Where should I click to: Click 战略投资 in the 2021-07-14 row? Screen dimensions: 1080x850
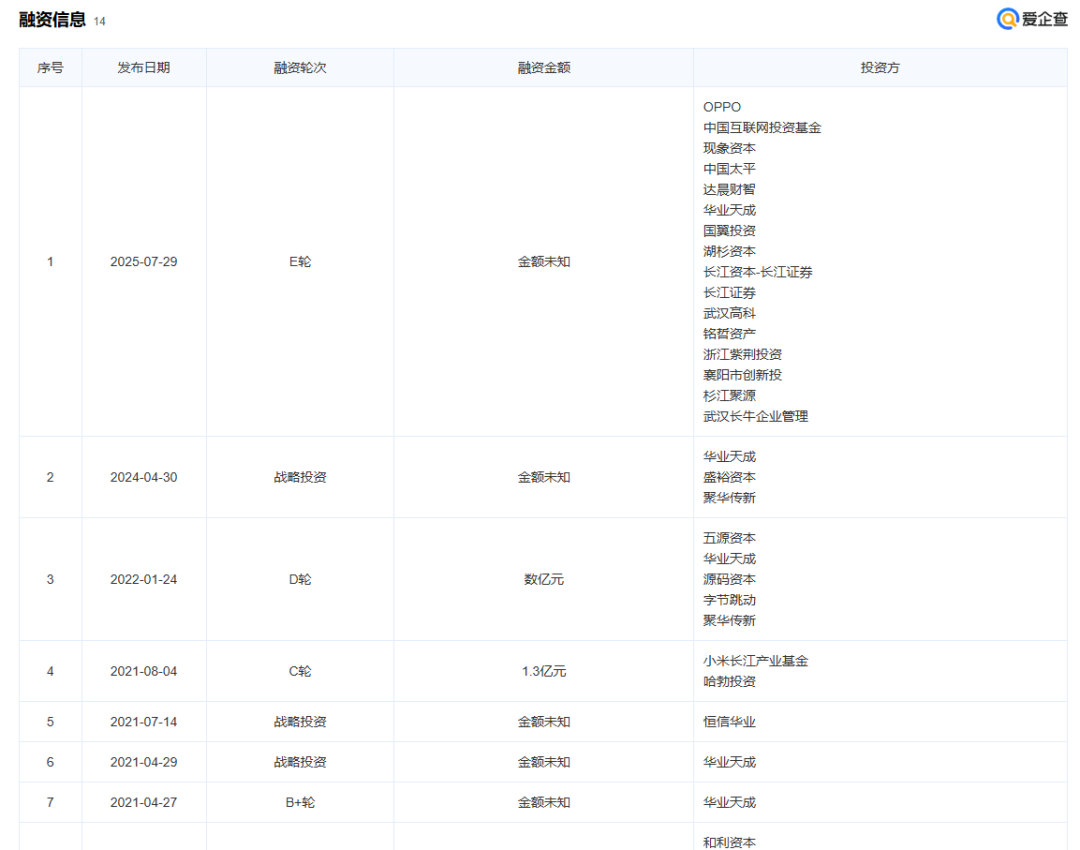point(300,722)
